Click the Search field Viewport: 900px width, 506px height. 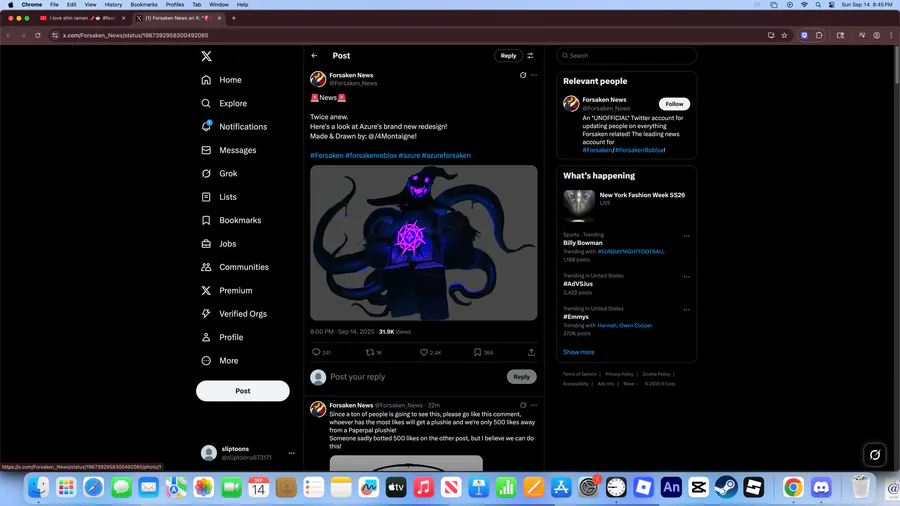coord(626,56)
